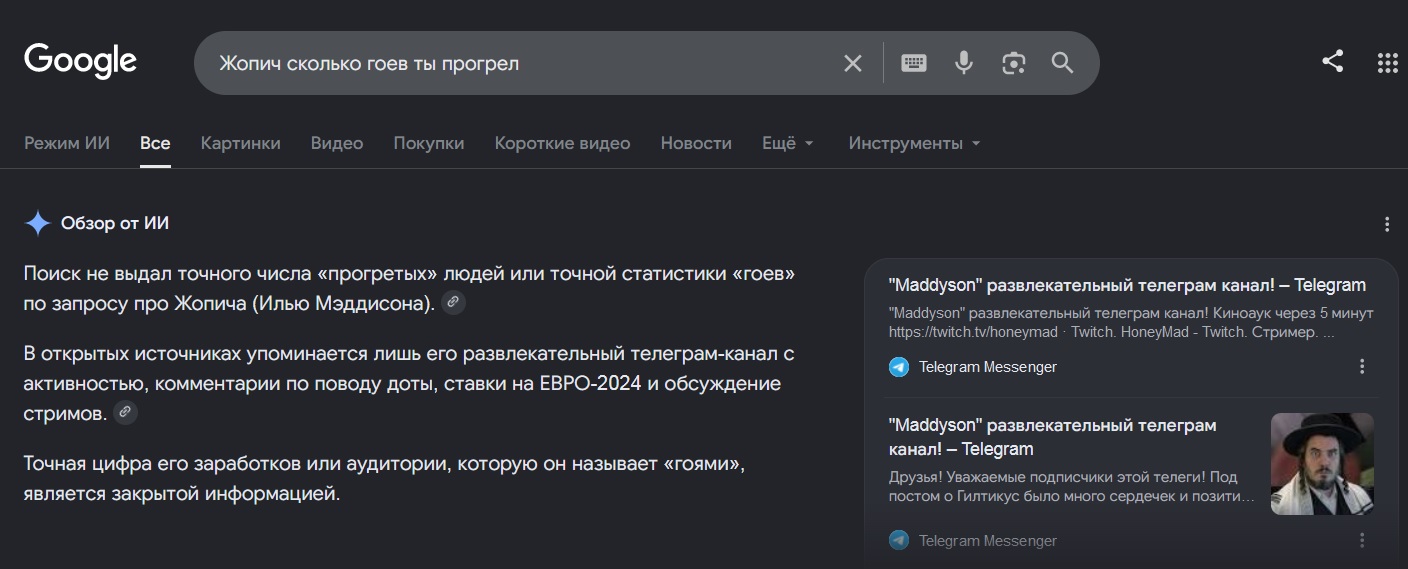Click the snippet starting Друзья! Уважаемые подписчики
Screen dimensions: 1408x569
pyautogui.click(x=1072, y=487)
